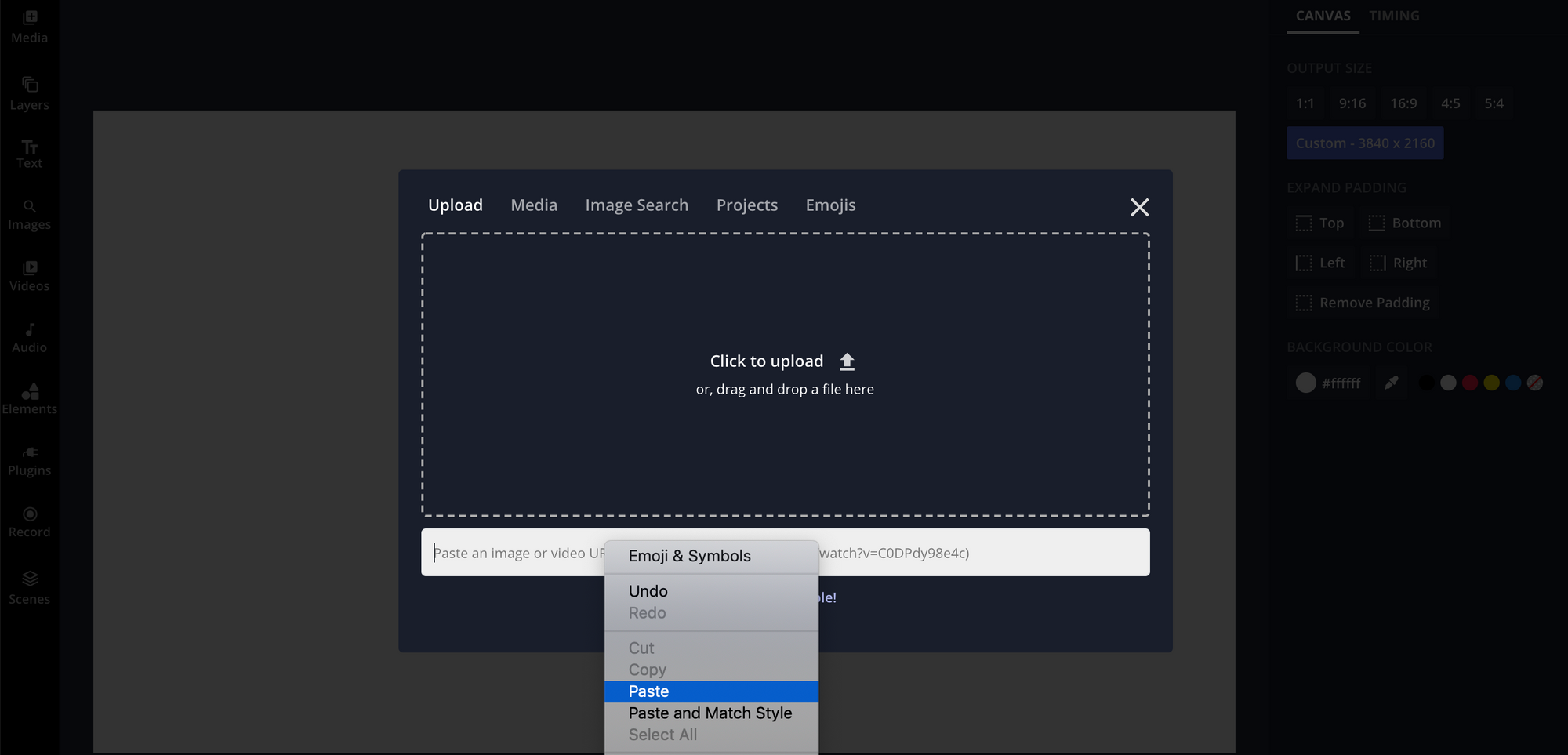Open the Layers panel in sidebar
Screen dimensions: 1568x755
coord(29,93)
